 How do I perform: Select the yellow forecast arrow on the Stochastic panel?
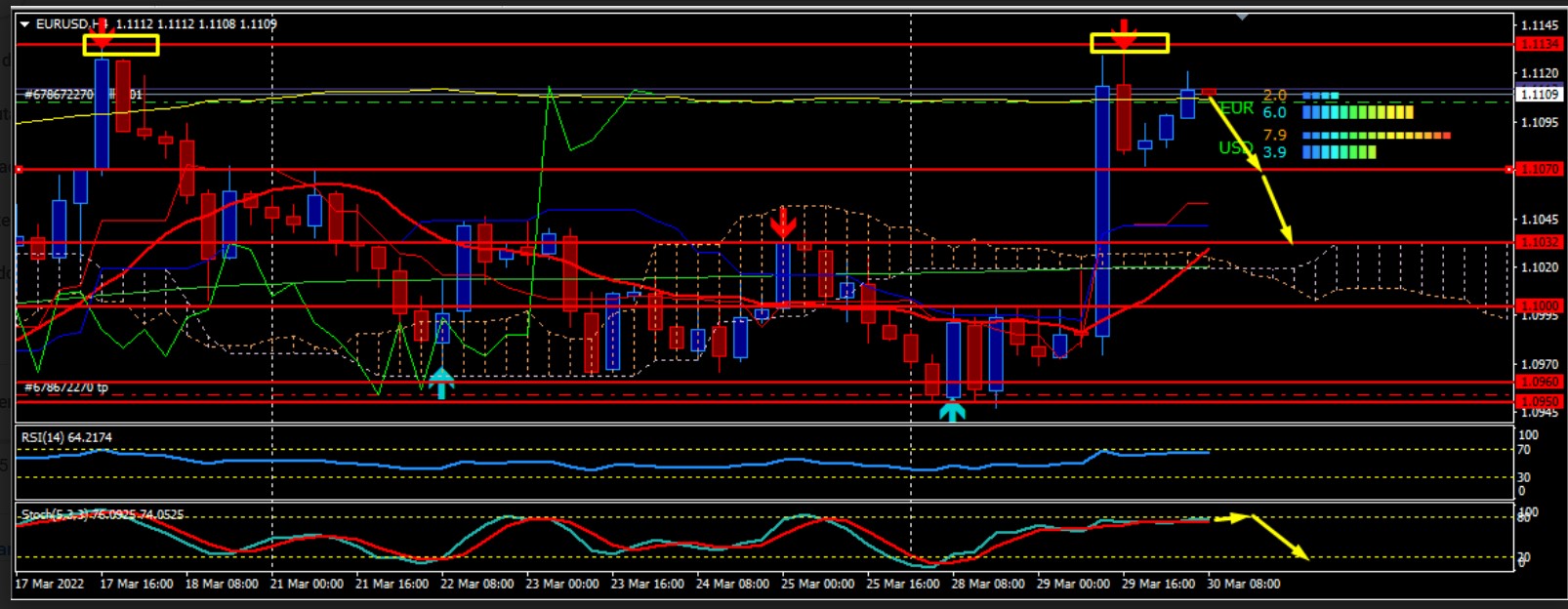[x=1279, y=537]
